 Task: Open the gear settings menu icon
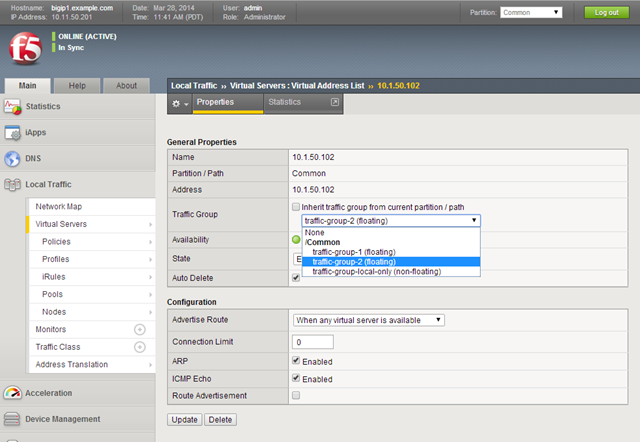[178, 103]
